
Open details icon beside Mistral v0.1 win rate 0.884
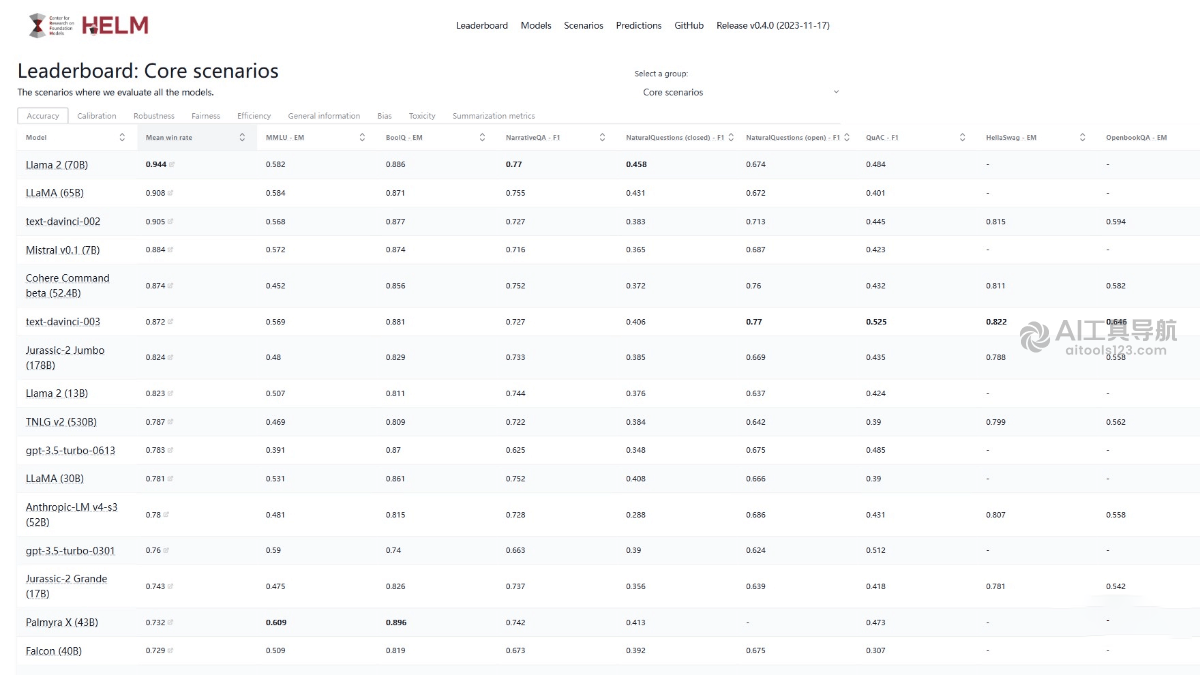[172, 250]
